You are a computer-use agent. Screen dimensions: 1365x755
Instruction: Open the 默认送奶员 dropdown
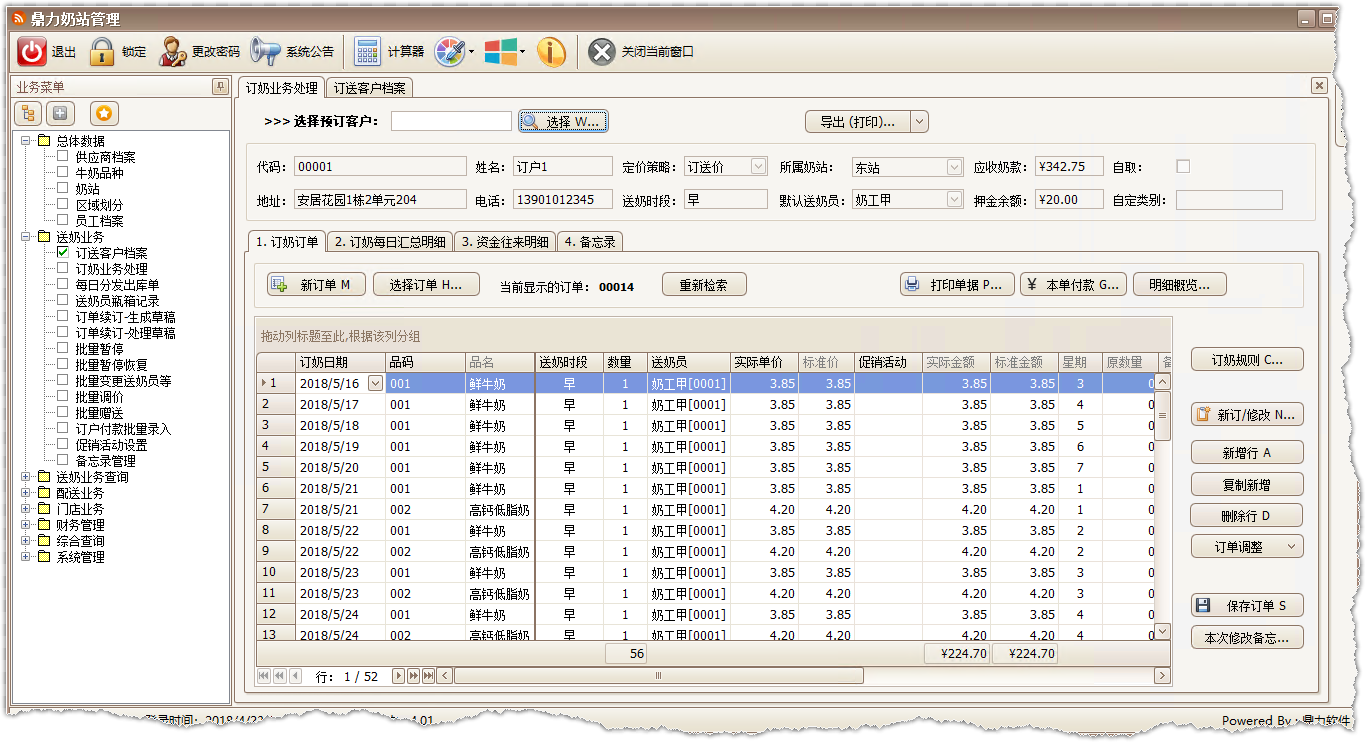[x=954, y=200]
